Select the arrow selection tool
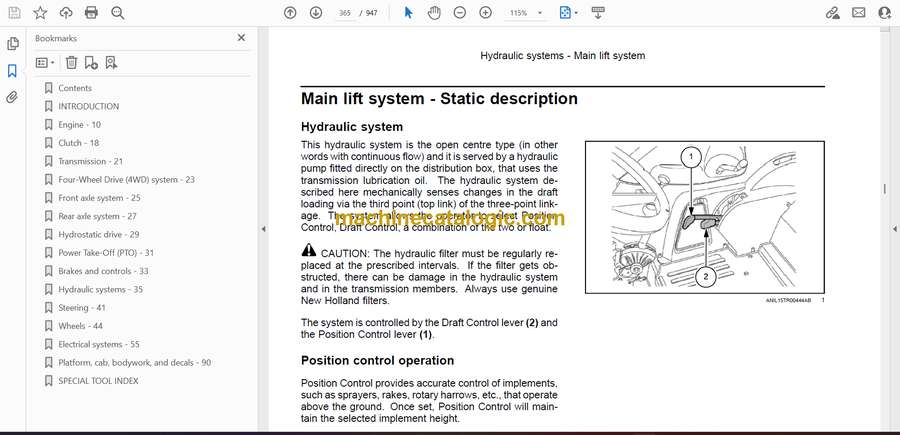The height and width of the screenshot is (435, 900). 408,13
